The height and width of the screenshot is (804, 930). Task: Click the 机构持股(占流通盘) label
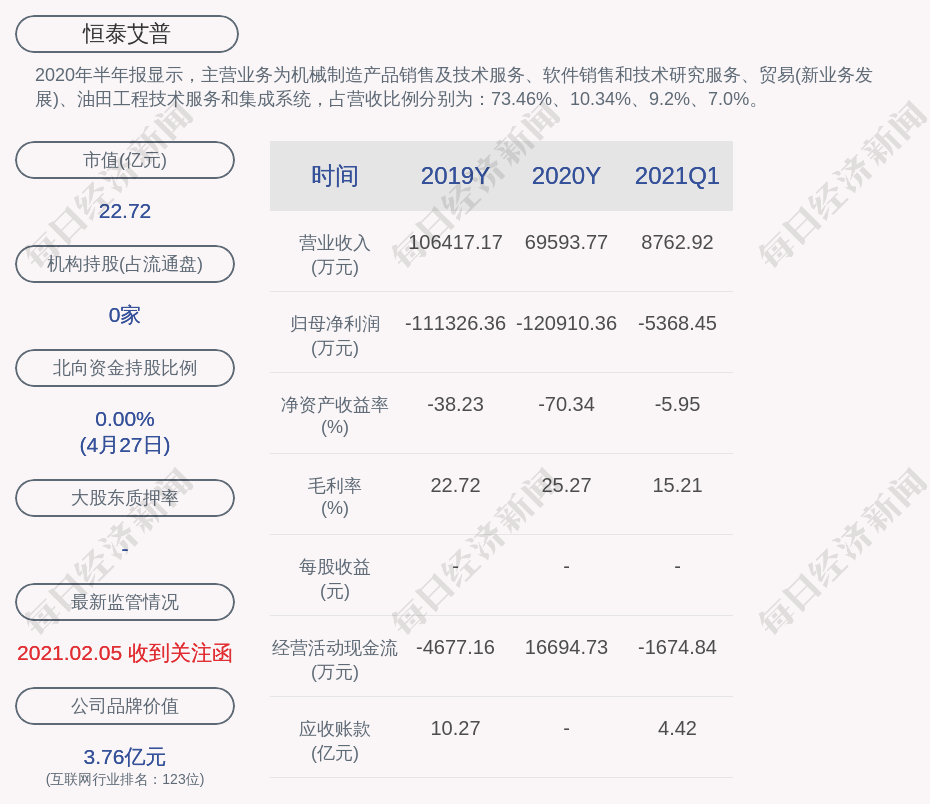[x=125, y=264]
